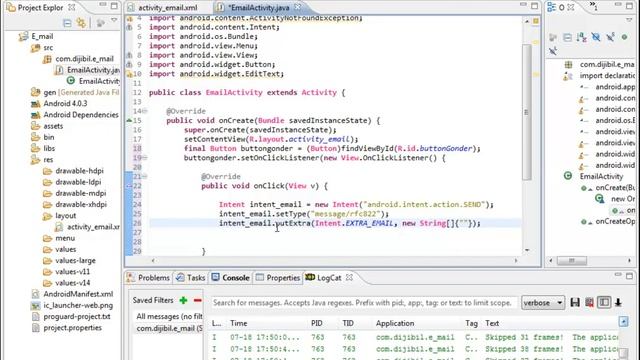This screenshot has height=360, width=640.
Task: Click the code editor vertical scrollbar
Action: (x=527, y=112)
